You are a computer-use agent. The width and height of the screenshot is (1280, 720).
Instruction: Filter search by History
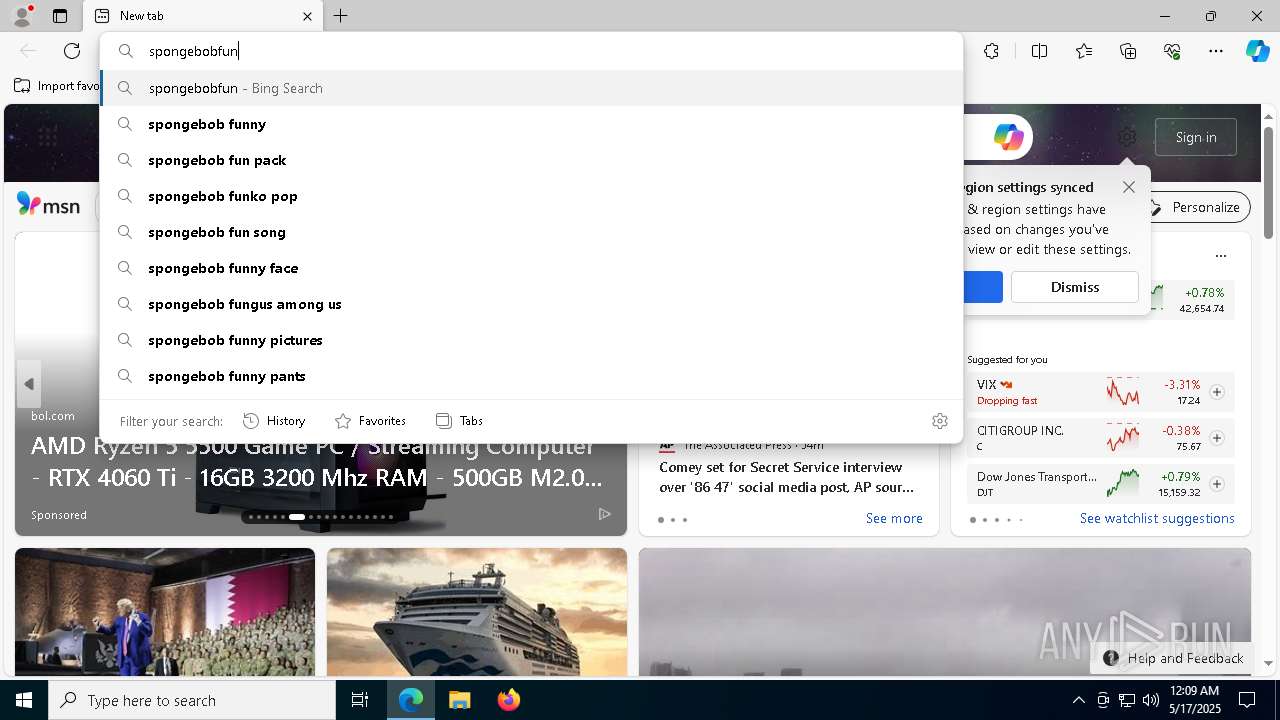pos(274,421)
